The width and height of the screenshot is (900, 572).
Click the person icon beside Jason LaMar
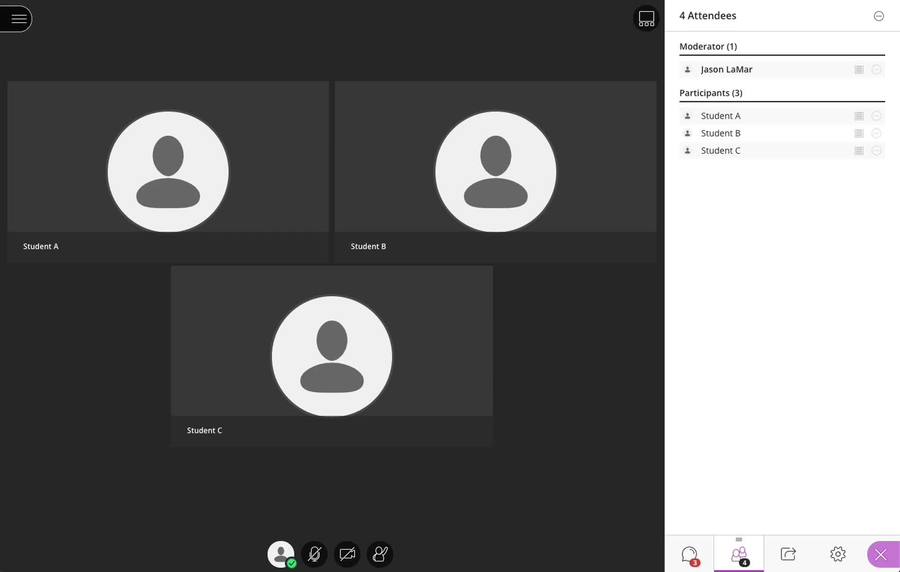coord(688,69)
